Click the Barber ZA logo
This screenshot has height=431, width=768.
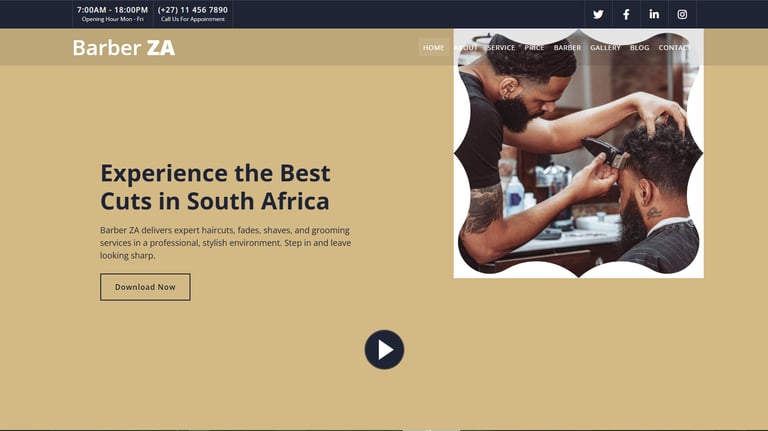[124, 48]
